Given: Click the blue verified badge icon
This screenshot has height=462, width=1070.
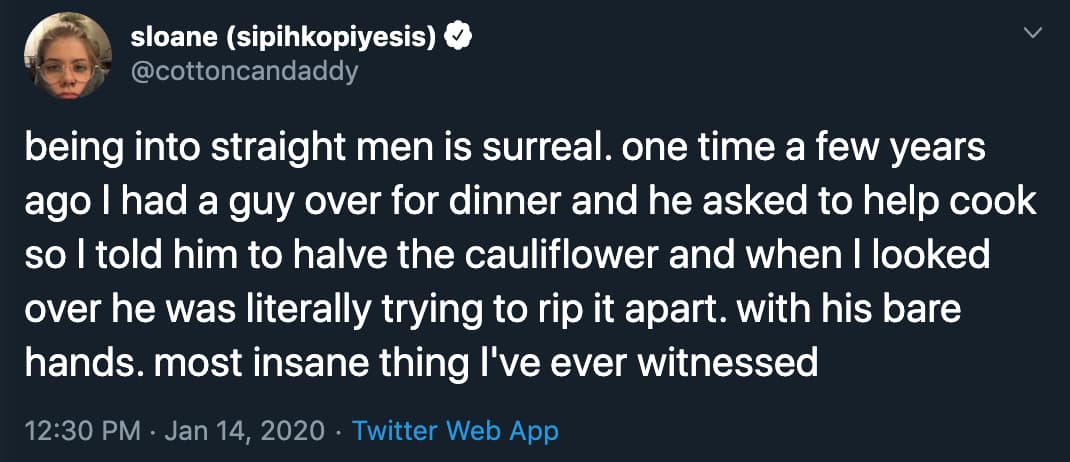Looking at the screenshot, I should tap(457, 38).
